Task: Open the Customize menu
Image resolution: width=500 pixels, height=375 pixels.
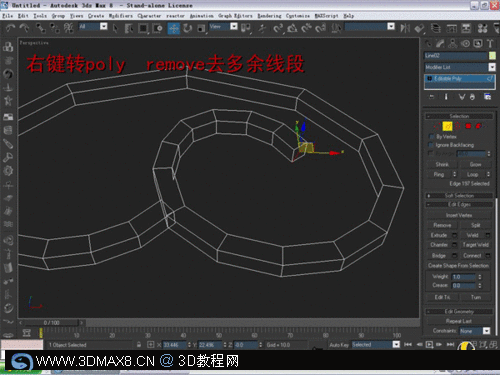Action: point(298,16)
